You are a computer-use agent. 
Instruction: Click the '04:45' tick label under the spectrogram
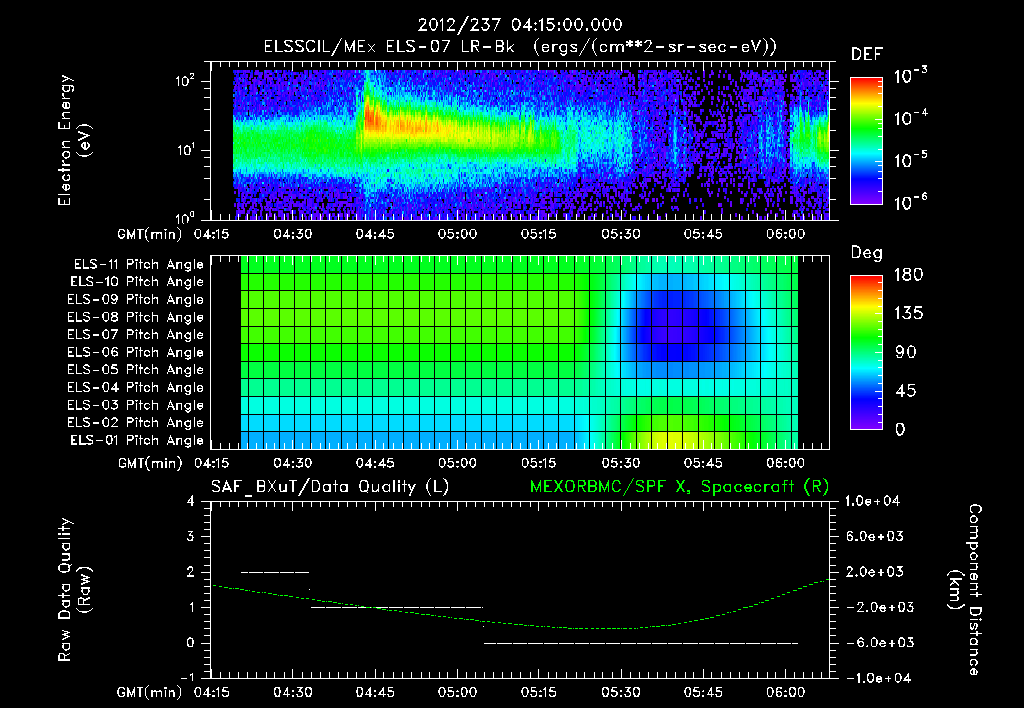(375, 234)
